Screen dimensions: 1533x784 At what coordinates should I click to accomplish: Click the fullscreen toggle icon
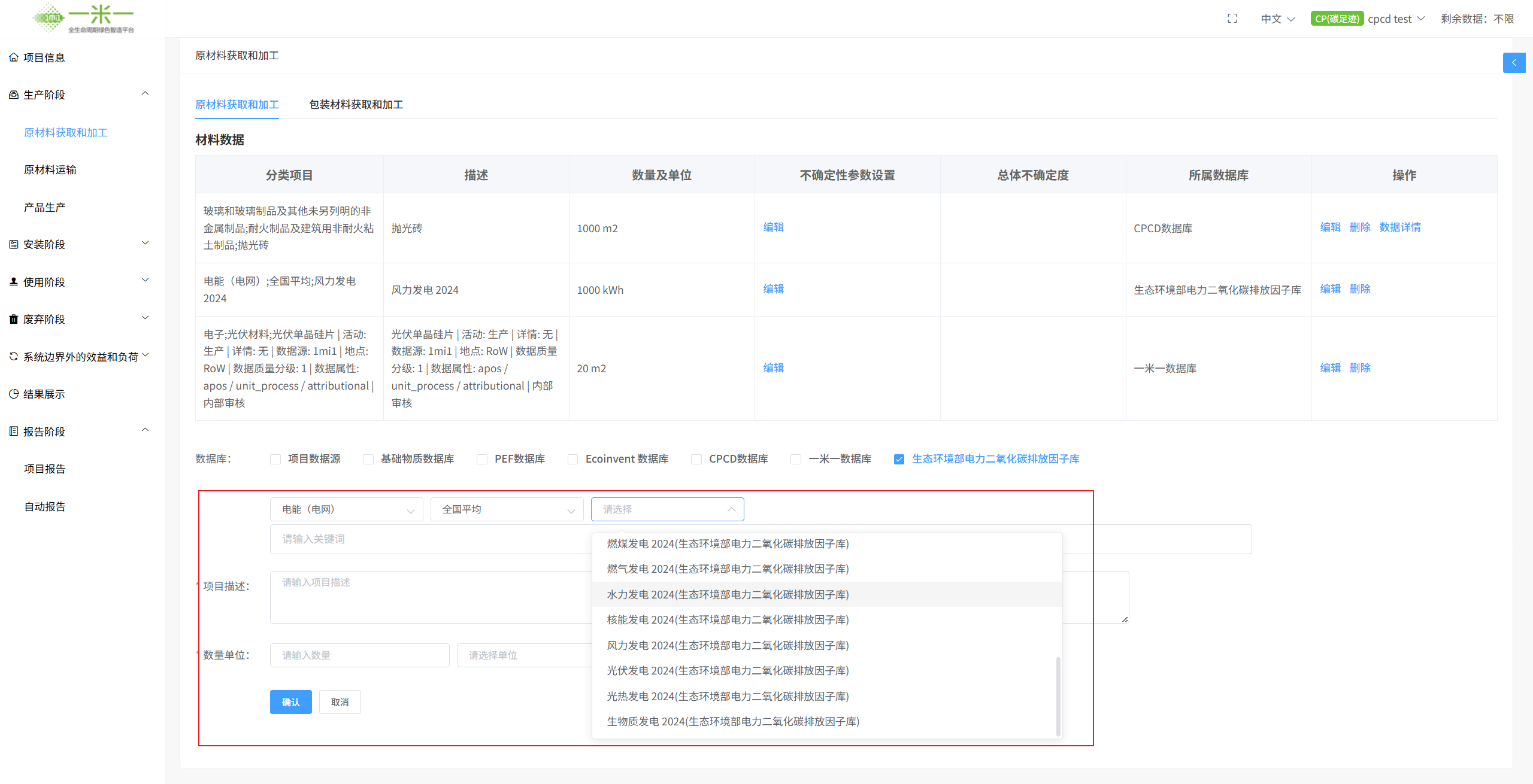(x=1232, y=19)
